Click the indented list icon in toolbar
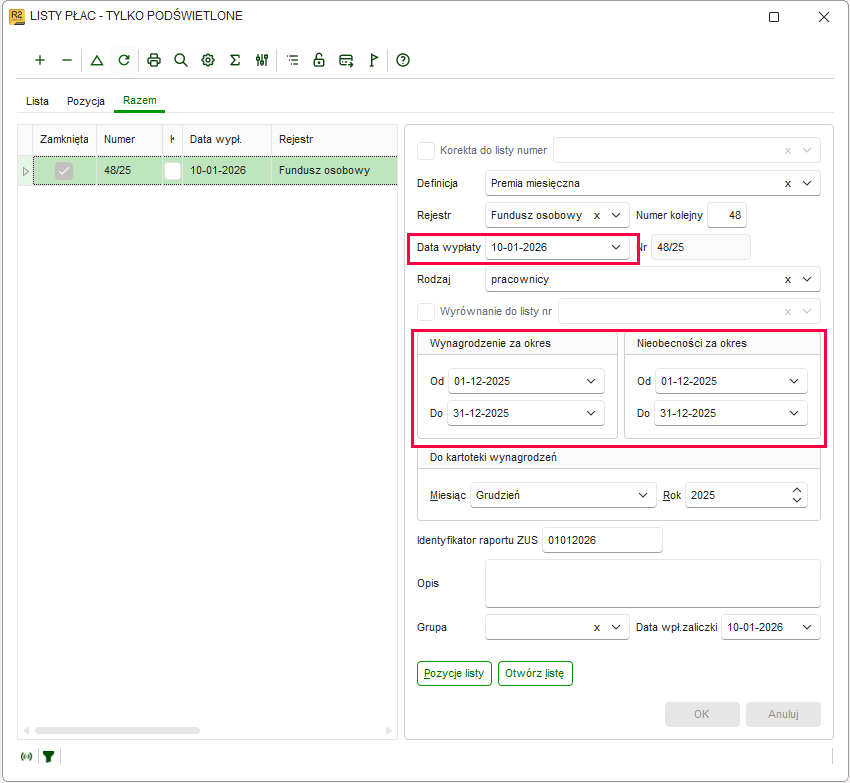 293,60
